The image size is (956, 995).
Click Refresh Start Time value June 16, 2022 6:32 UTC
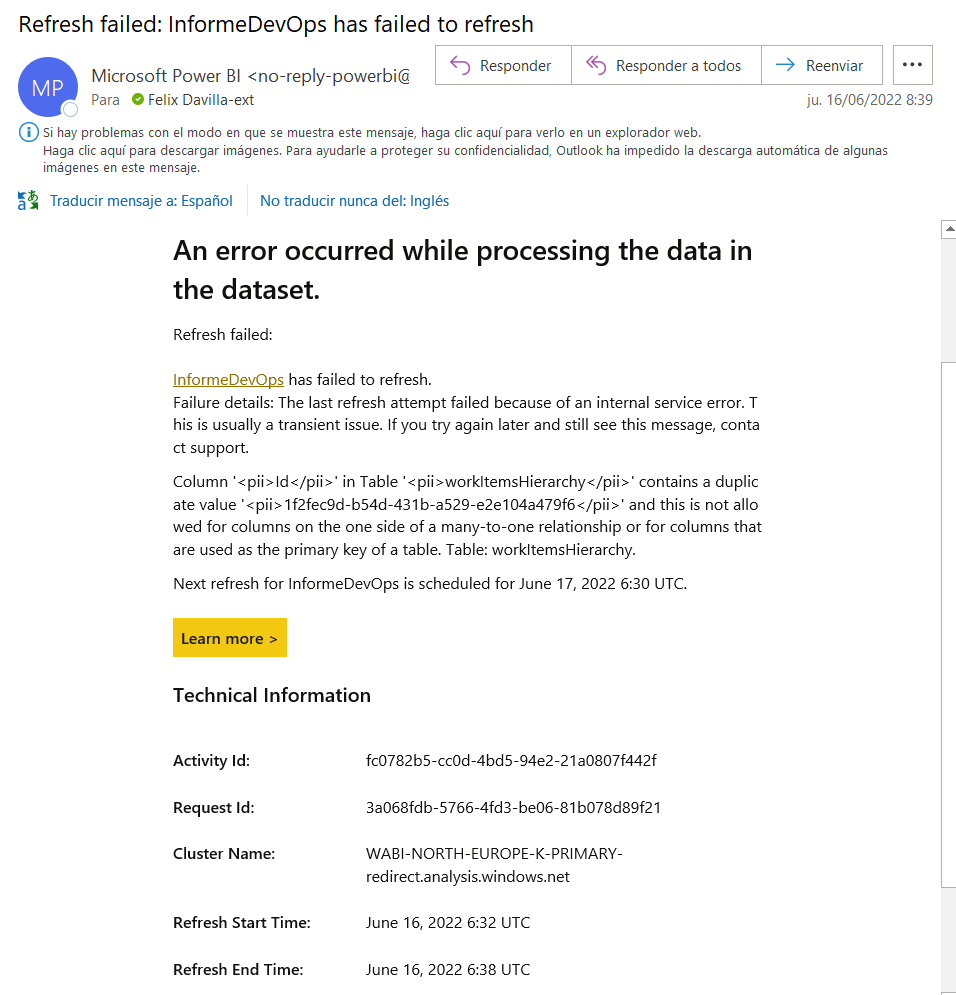pos(448,923)
